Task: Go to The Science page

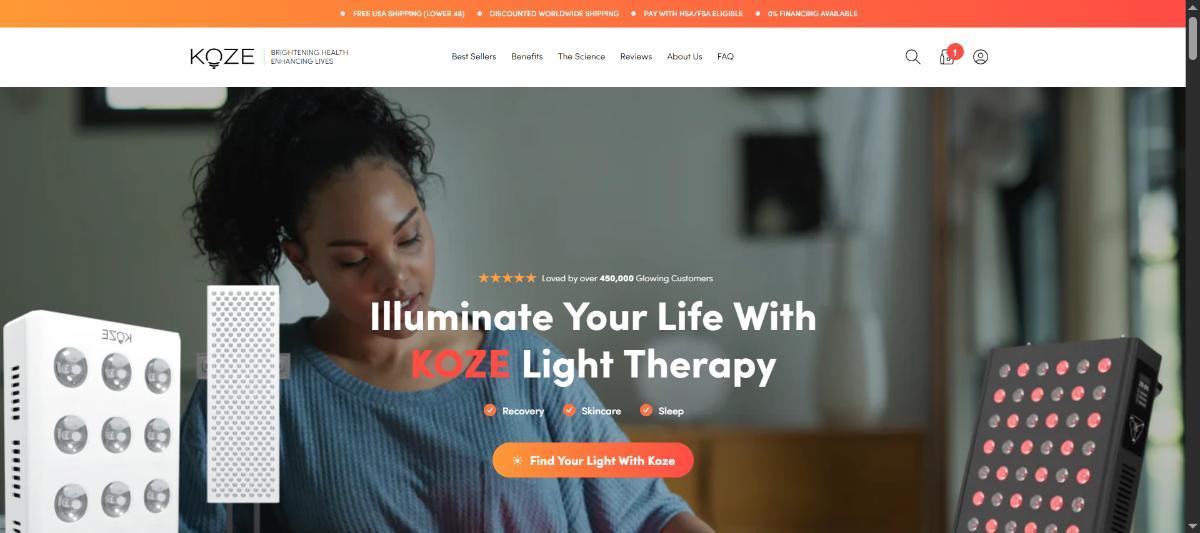Action: pyautogui.click(x=581, y=57)
